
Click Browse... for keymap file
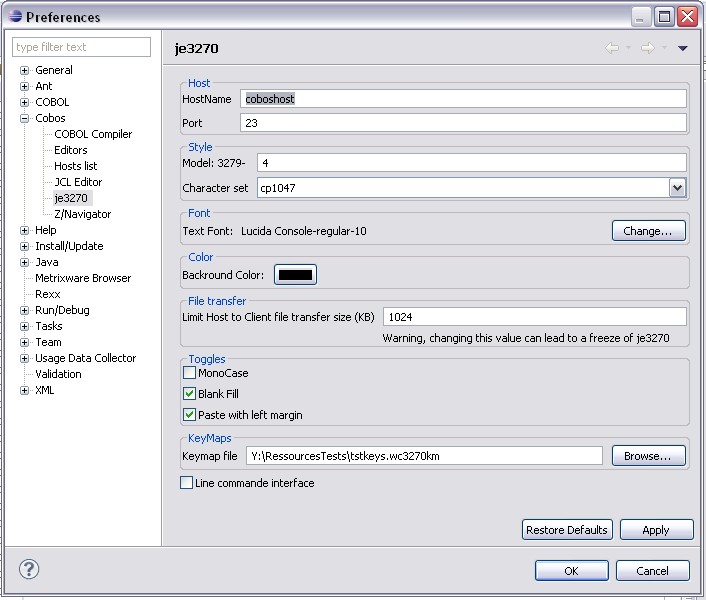pyautogui.click(x=648, y=456)
